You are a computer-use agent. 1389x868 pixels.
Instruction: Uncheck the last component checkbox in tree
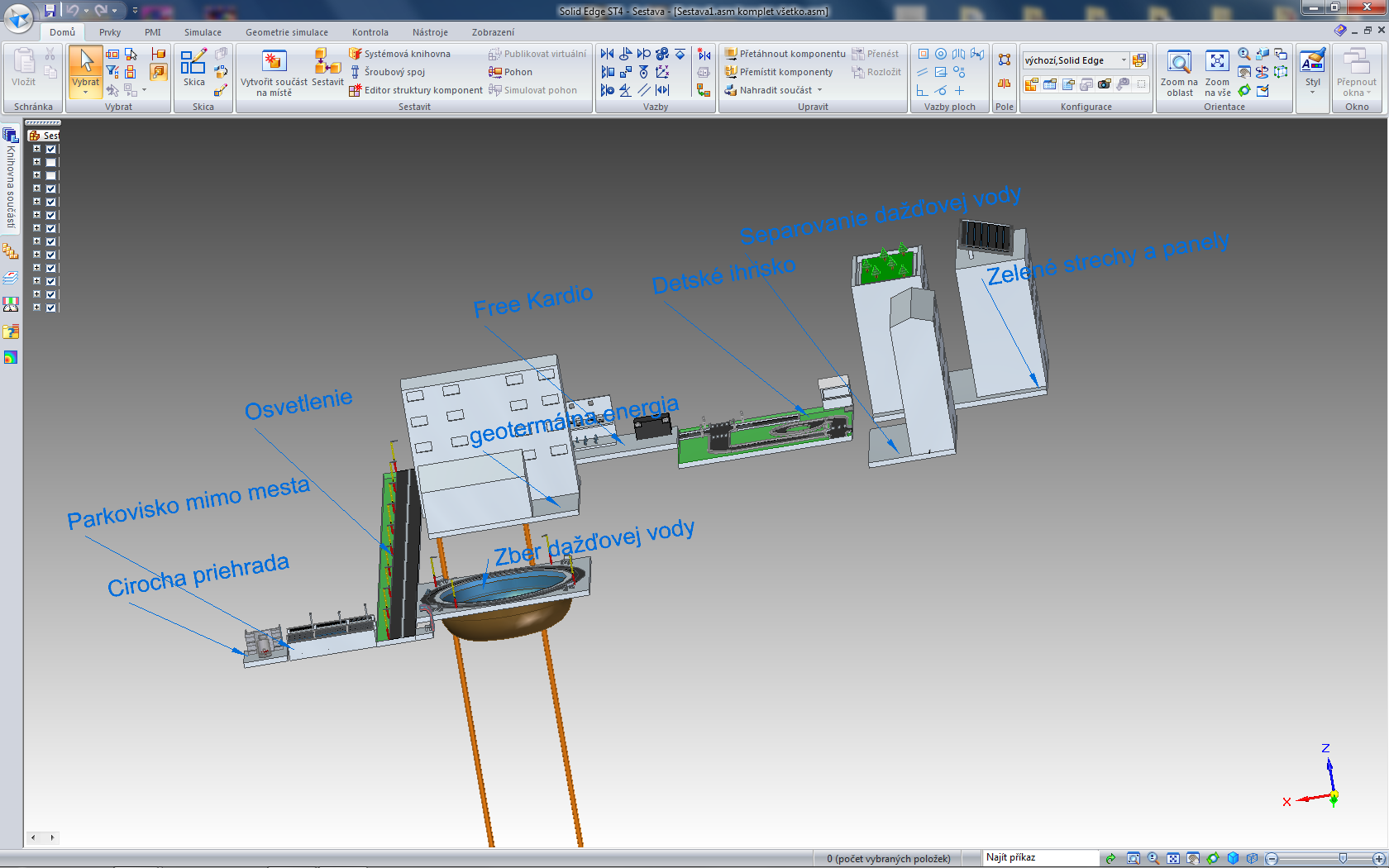point(51,308)
